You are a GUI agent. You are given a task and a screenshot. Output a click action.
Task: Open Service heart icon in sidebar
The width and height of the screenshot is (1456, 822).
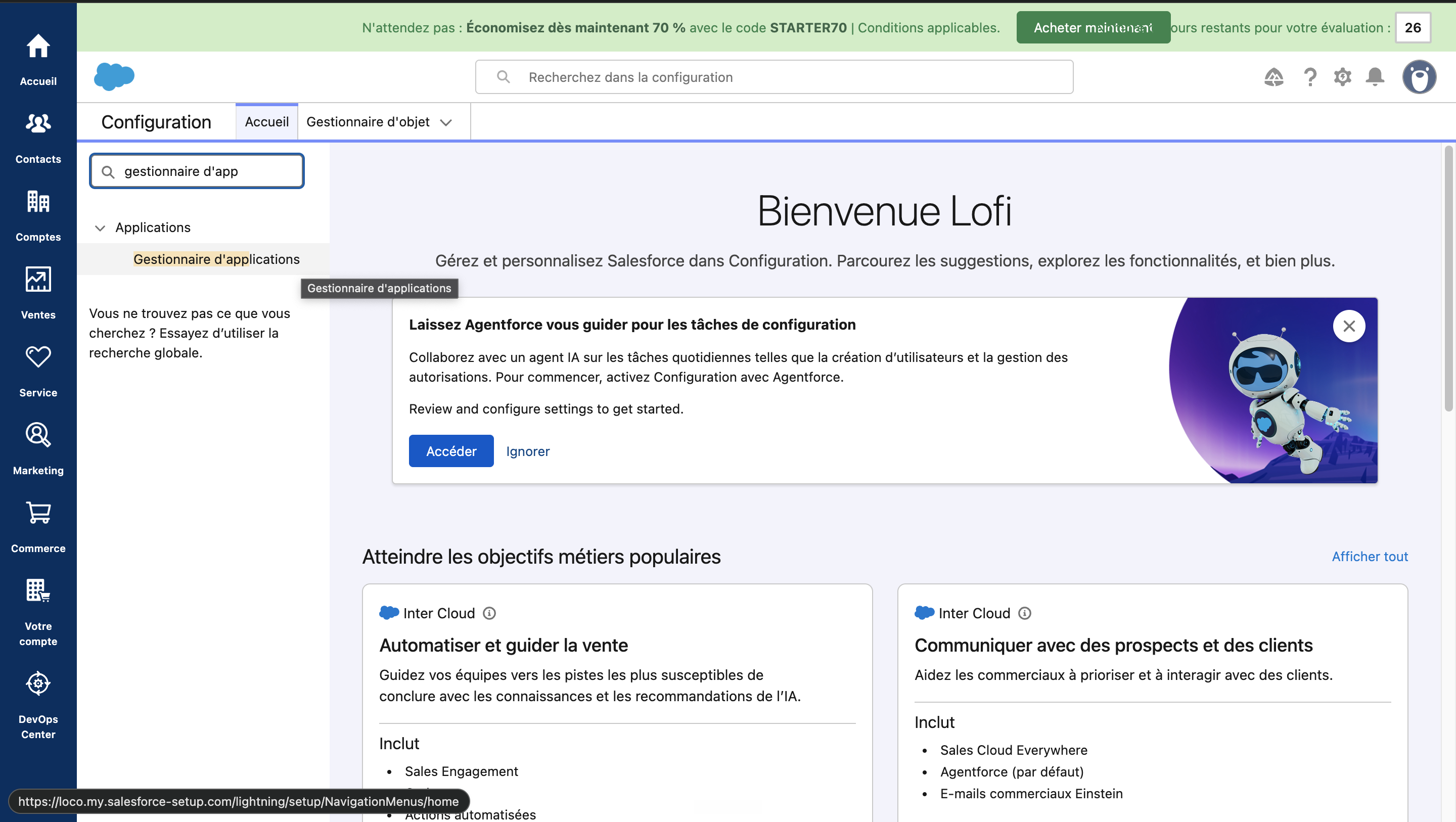[x=38, y=357]
